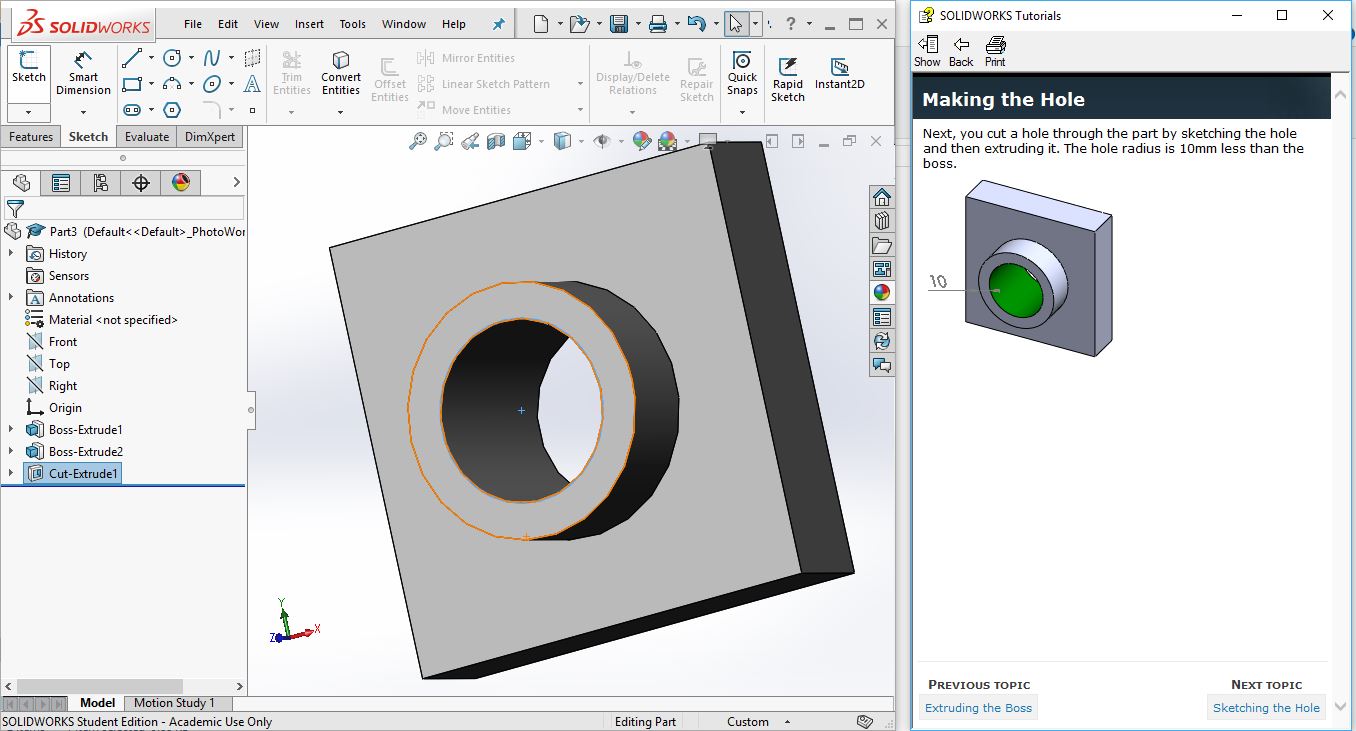Pick the Line sketch tool
1356x731 pixels.
tap(132, 58)
